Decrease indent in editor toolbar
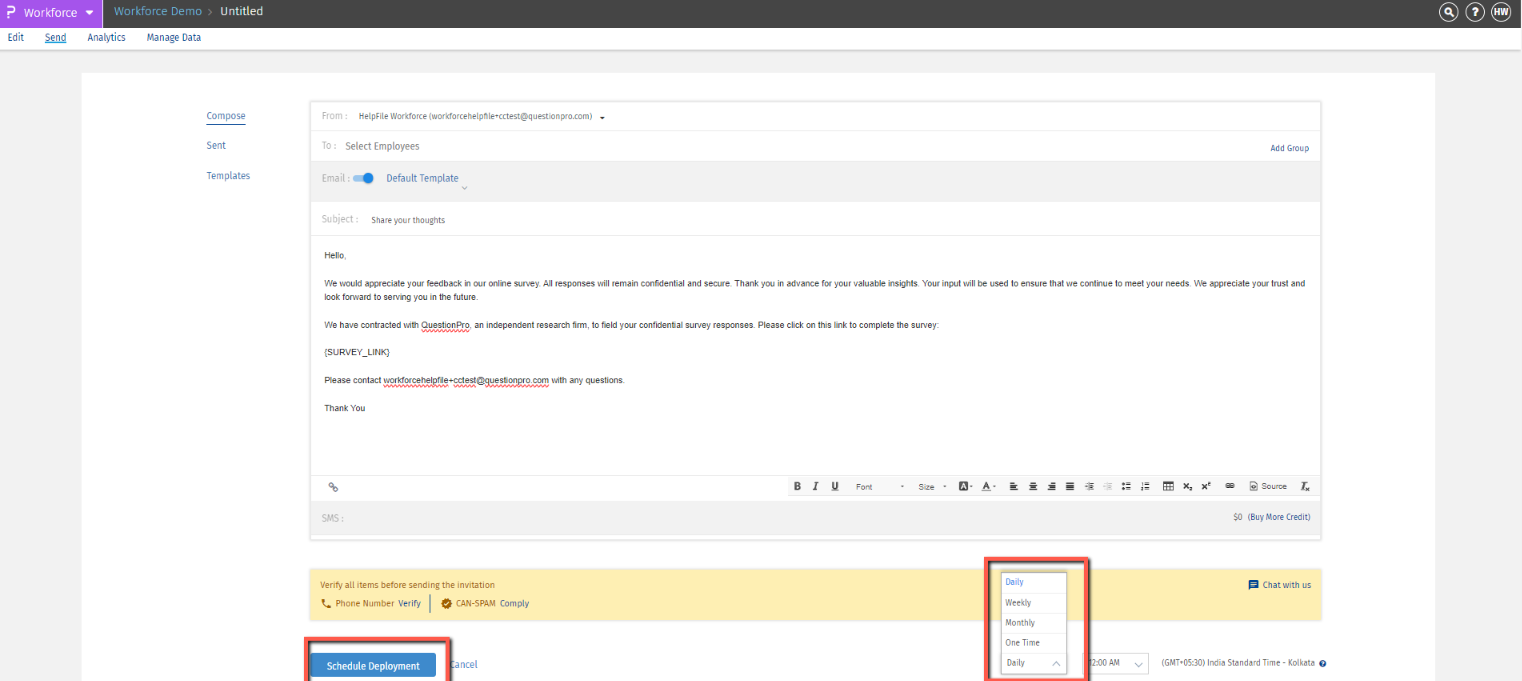The height and width of the screenshot is (681, 1522). click(x=1107, y=486)
